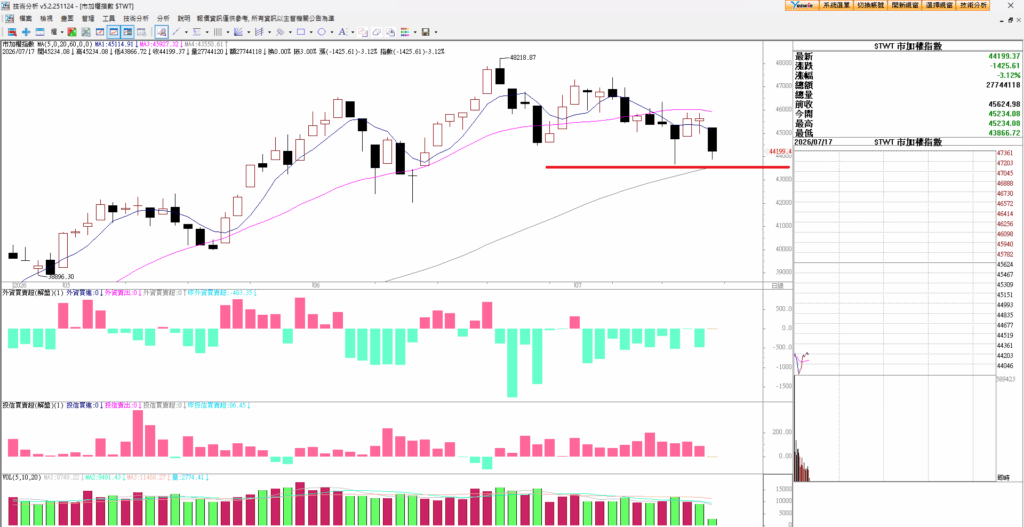Expand the text tool dropdown arrow
1024x527 pixels.
click(353, 32)
